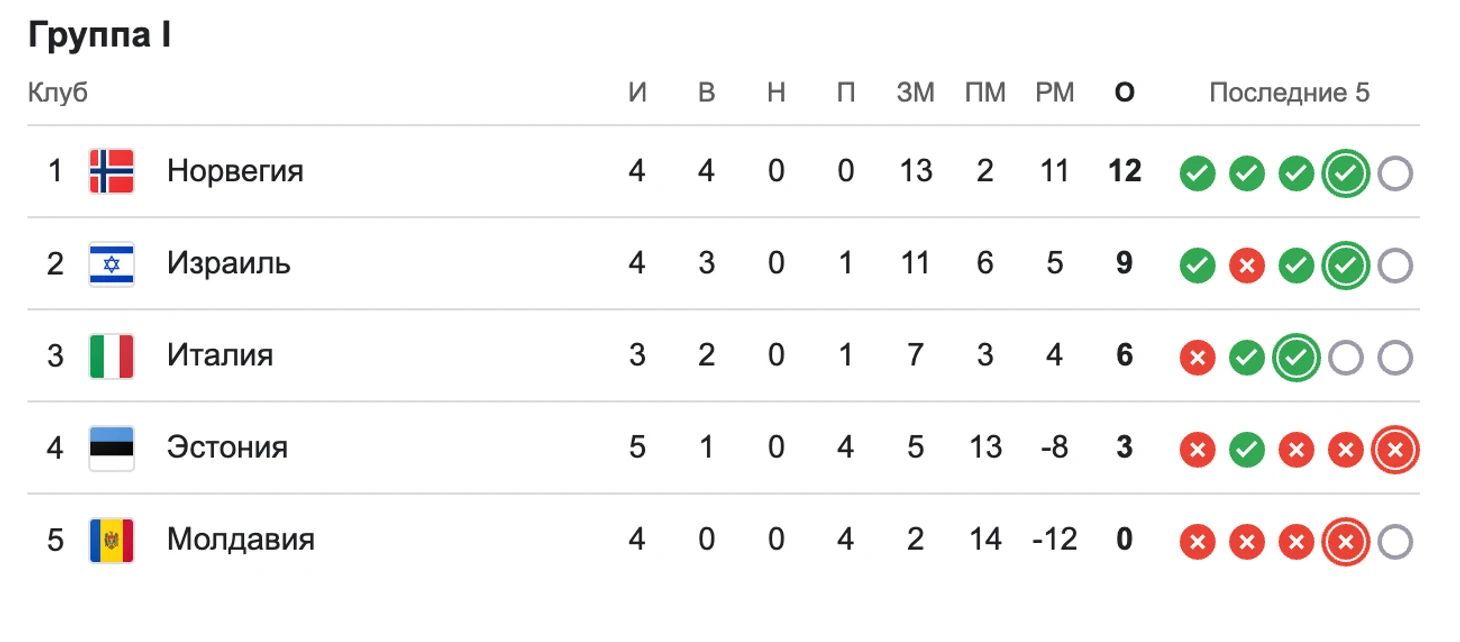Open the Израиль team link
Viewport: 1460px width, 642px height.
click(x=229, y=264)
